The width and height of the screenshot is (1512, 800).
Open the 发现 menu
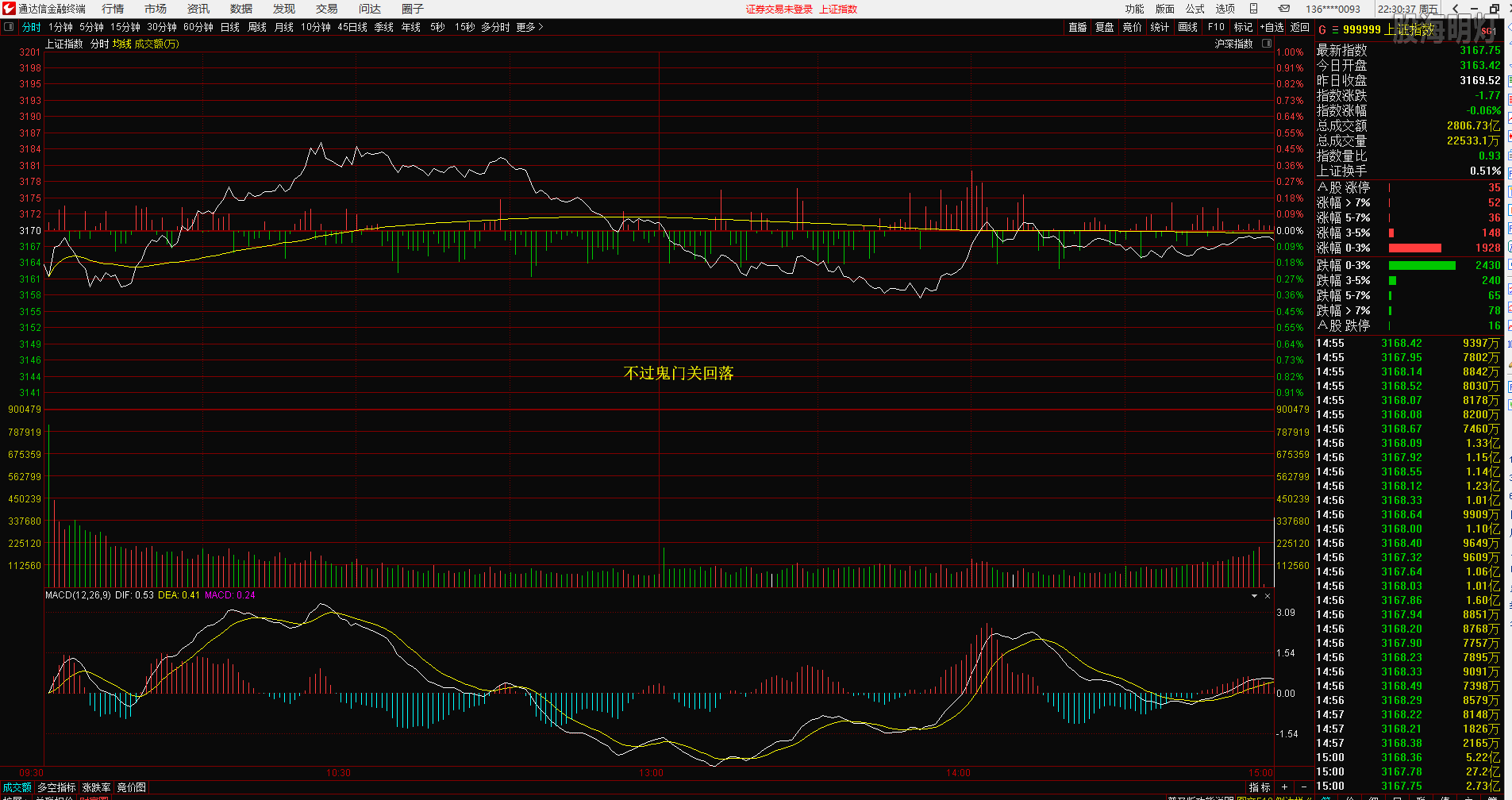point(284,9)
